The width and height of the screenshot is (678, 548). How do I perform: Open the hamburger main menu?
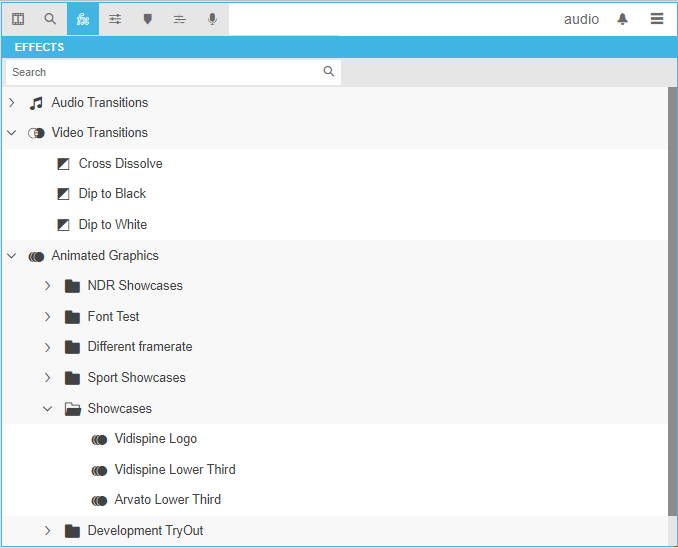(x=657, y=19)
